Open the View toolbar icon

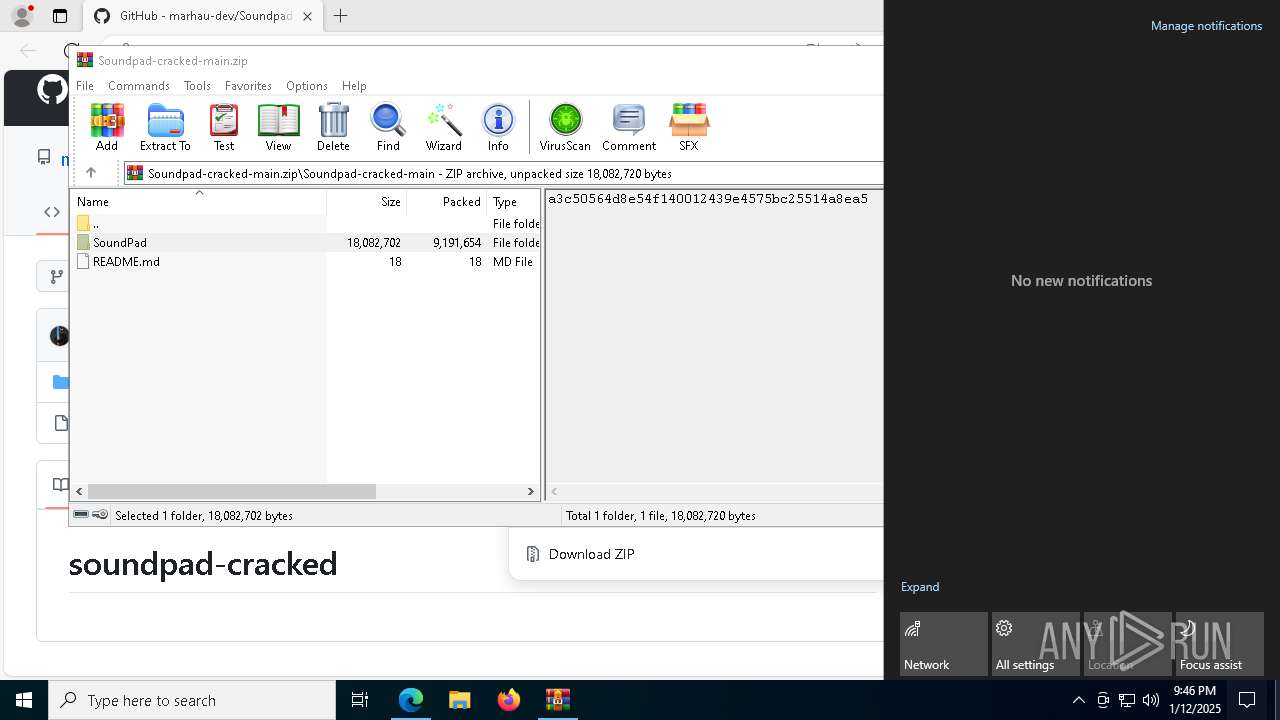coord(278,127)
